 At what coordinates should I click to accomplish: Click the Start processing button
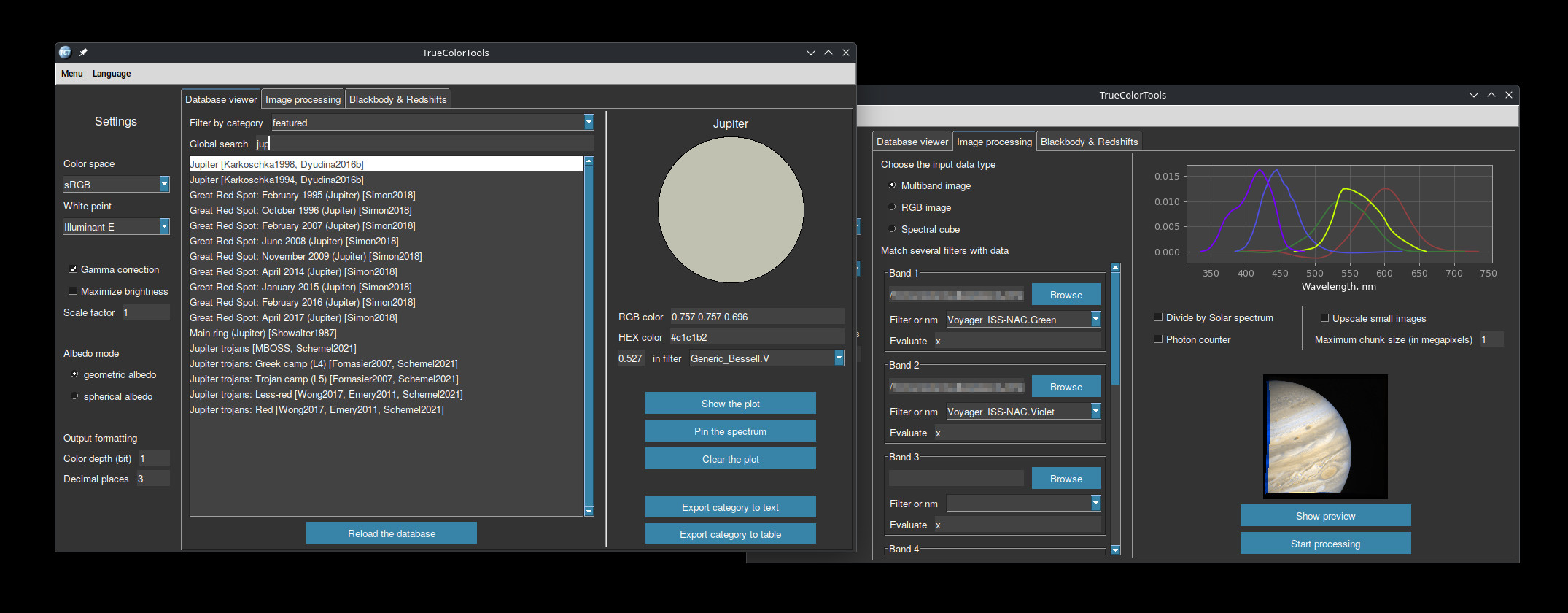(x=1325, y=544)
